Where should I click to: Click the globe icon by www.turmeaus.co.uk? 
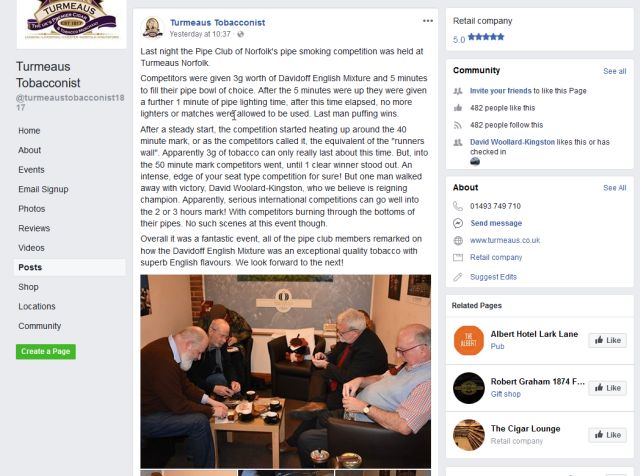458,240
